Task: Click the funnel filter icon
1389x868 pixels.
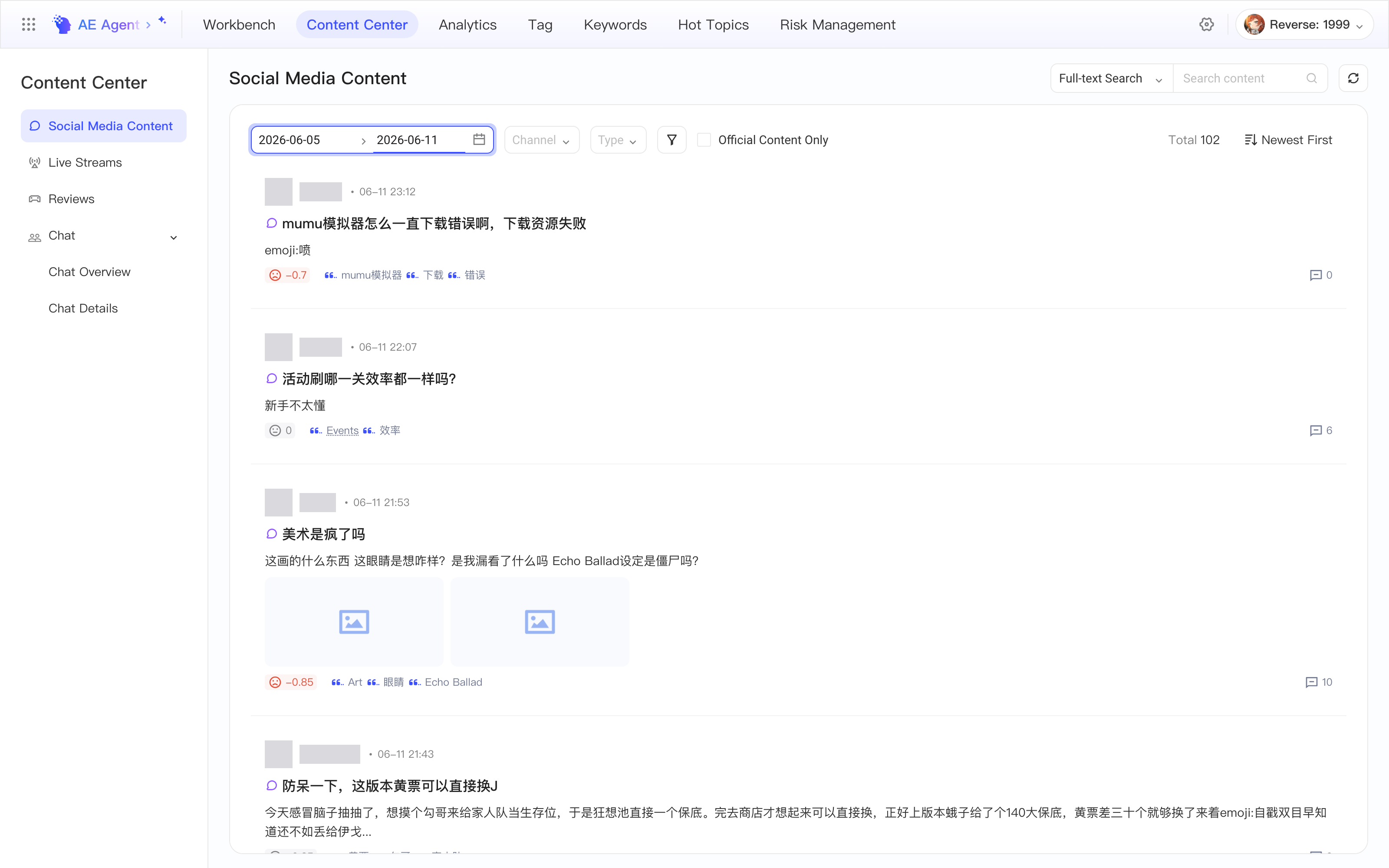Action: tap(671, 139)
